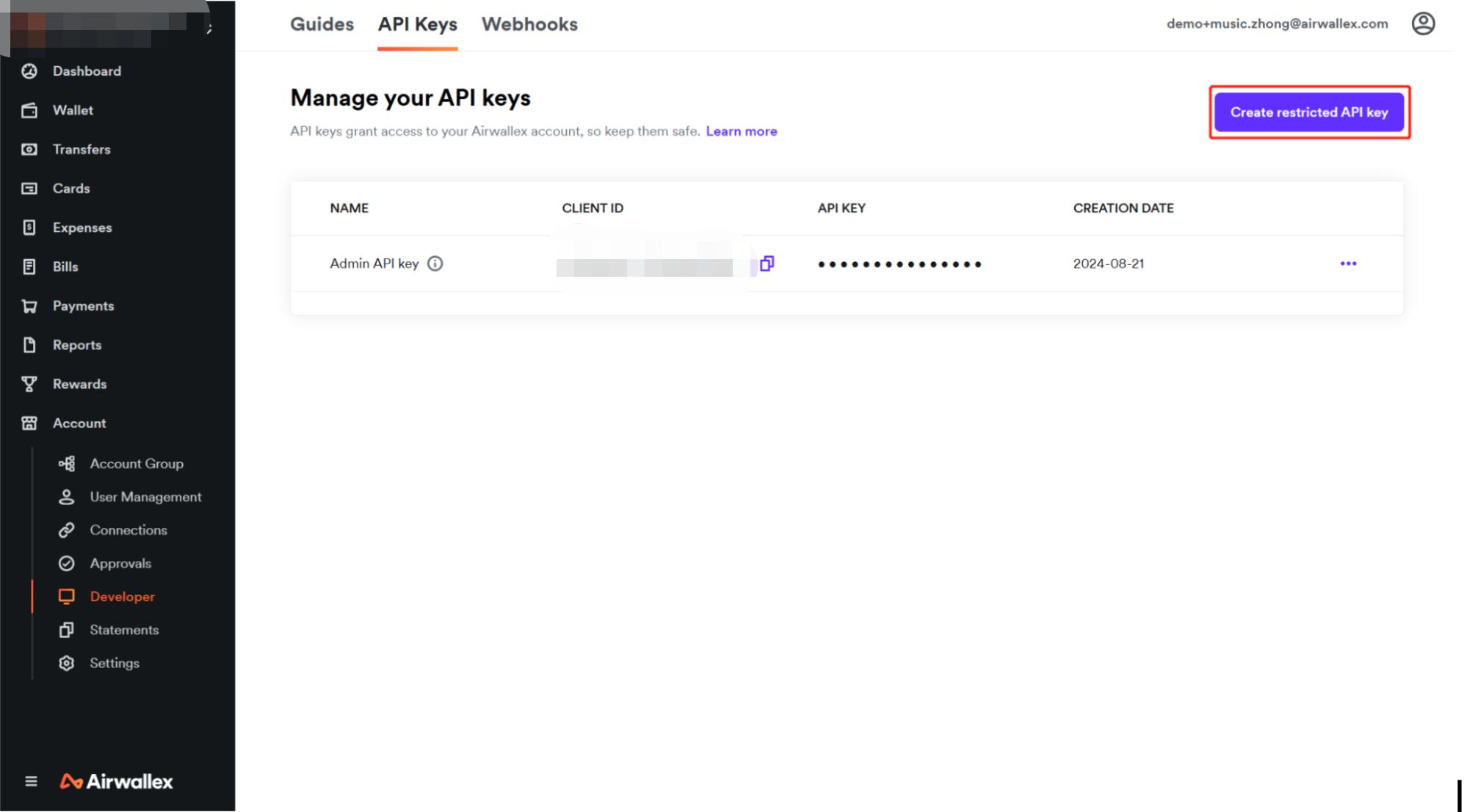Click the Statements copy icon
The height and width of the screenshot is (812, 1464).
coord(67,630)
